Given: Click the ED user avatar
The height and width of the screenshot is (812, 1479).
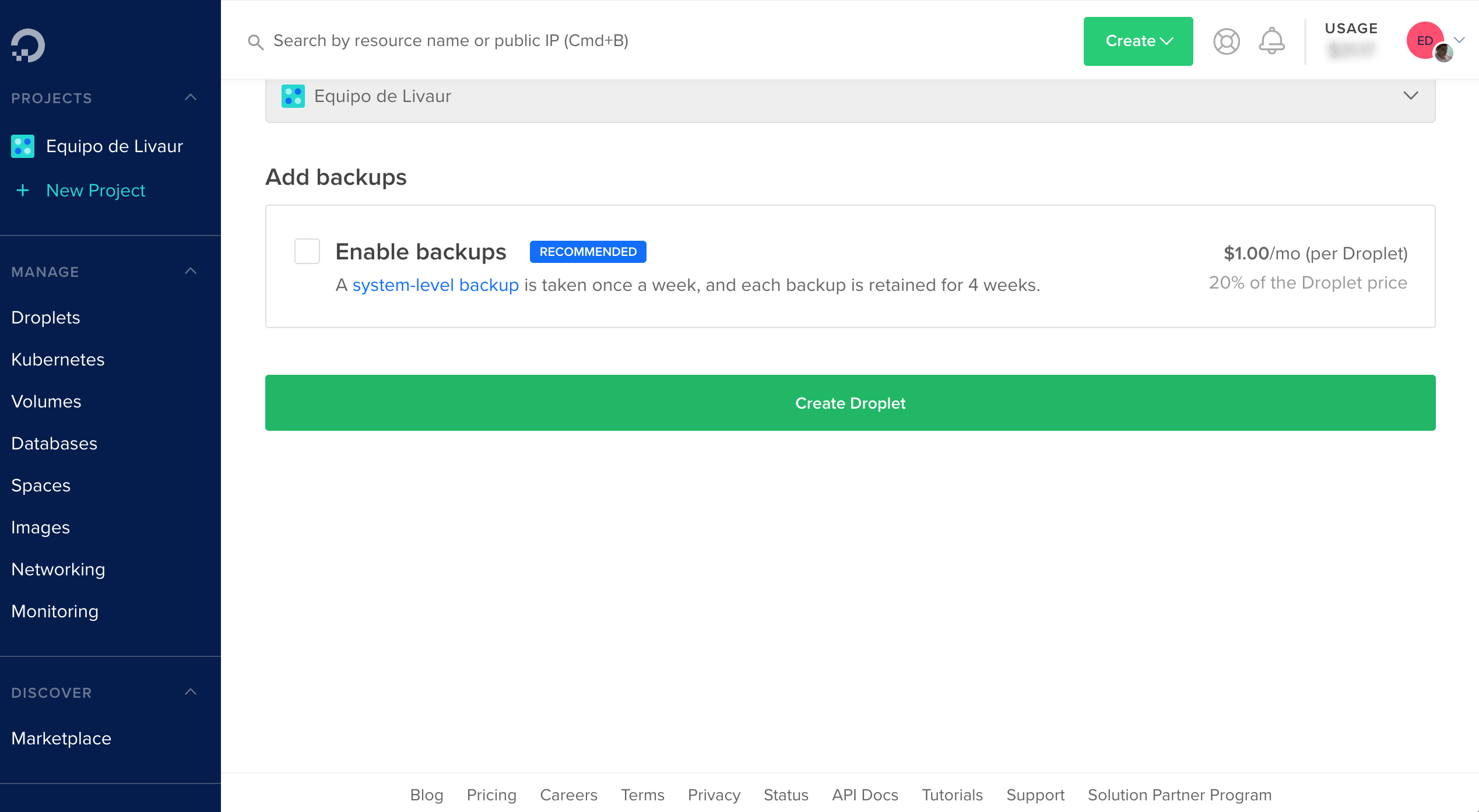Looking at the screenshot, I should click(x=1425, y=40).
